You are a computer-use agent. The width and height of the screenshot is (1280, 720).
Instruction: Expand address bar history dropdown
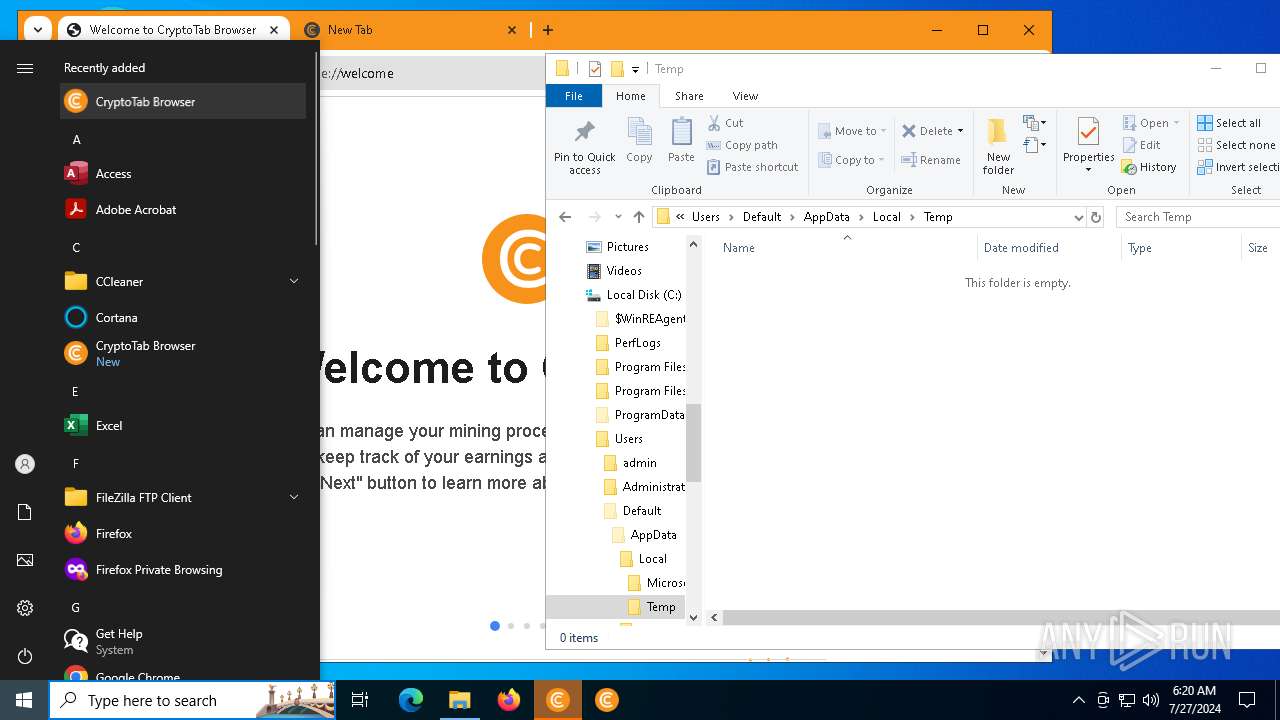(1078, 217)
